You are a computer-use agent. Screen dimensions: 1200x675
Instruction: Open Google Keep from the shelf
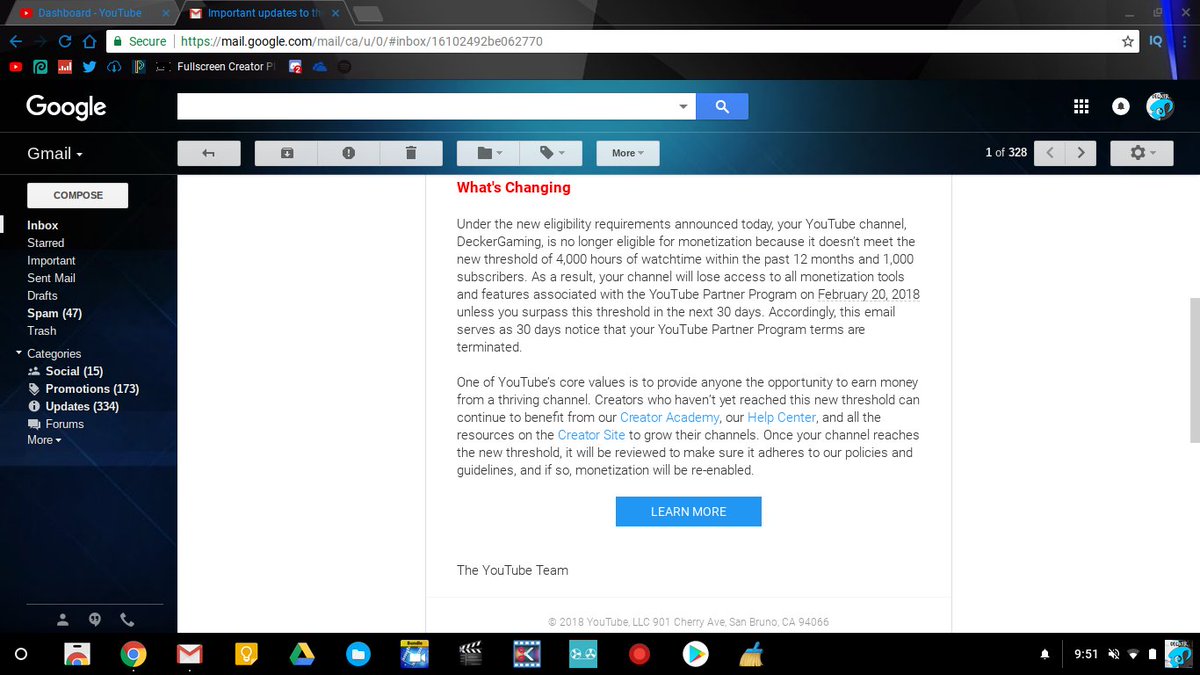[x=246, y=654]
